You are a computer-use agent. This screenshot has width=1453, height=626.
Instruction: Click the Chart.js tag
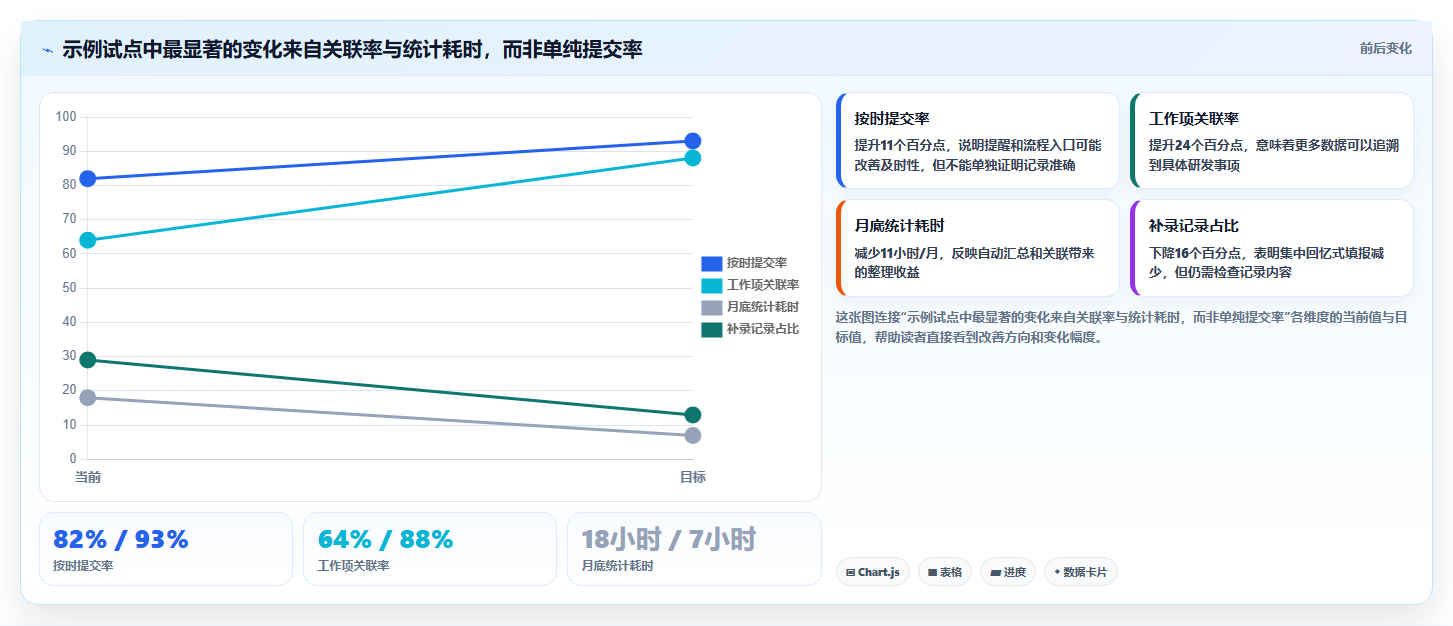(x=872, y=572)
